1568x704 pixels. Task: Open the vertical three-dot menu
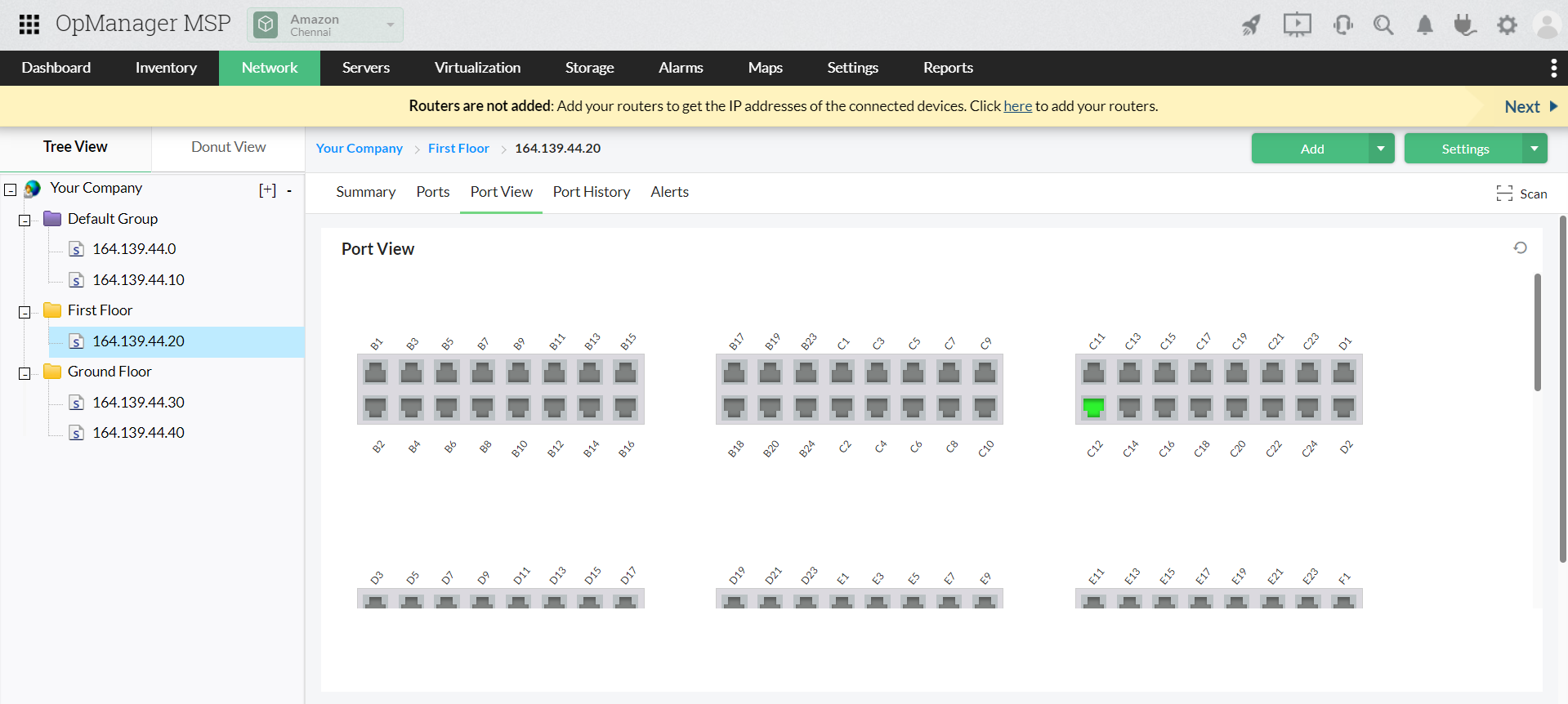pos(1553,68)
